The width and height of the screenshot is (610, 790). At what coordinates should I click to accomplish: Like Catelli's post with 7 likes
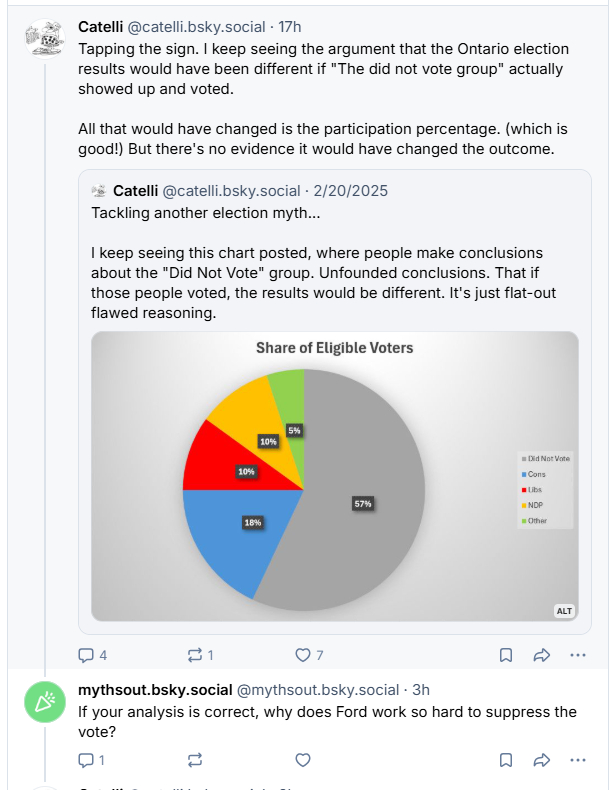point(304,656)
